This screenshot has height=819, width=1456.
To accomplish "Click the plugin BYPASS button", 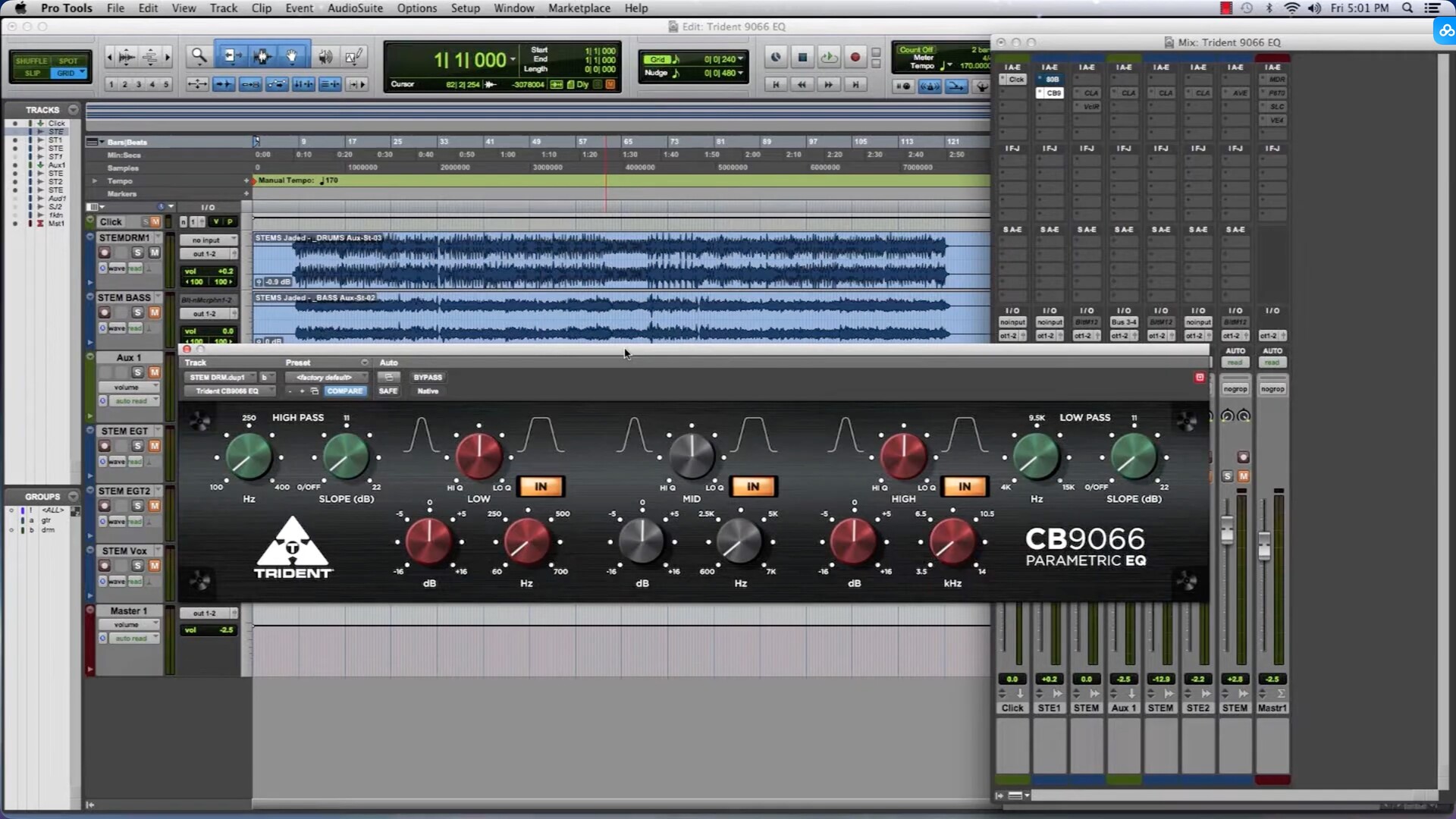I will tap(428, 377).
